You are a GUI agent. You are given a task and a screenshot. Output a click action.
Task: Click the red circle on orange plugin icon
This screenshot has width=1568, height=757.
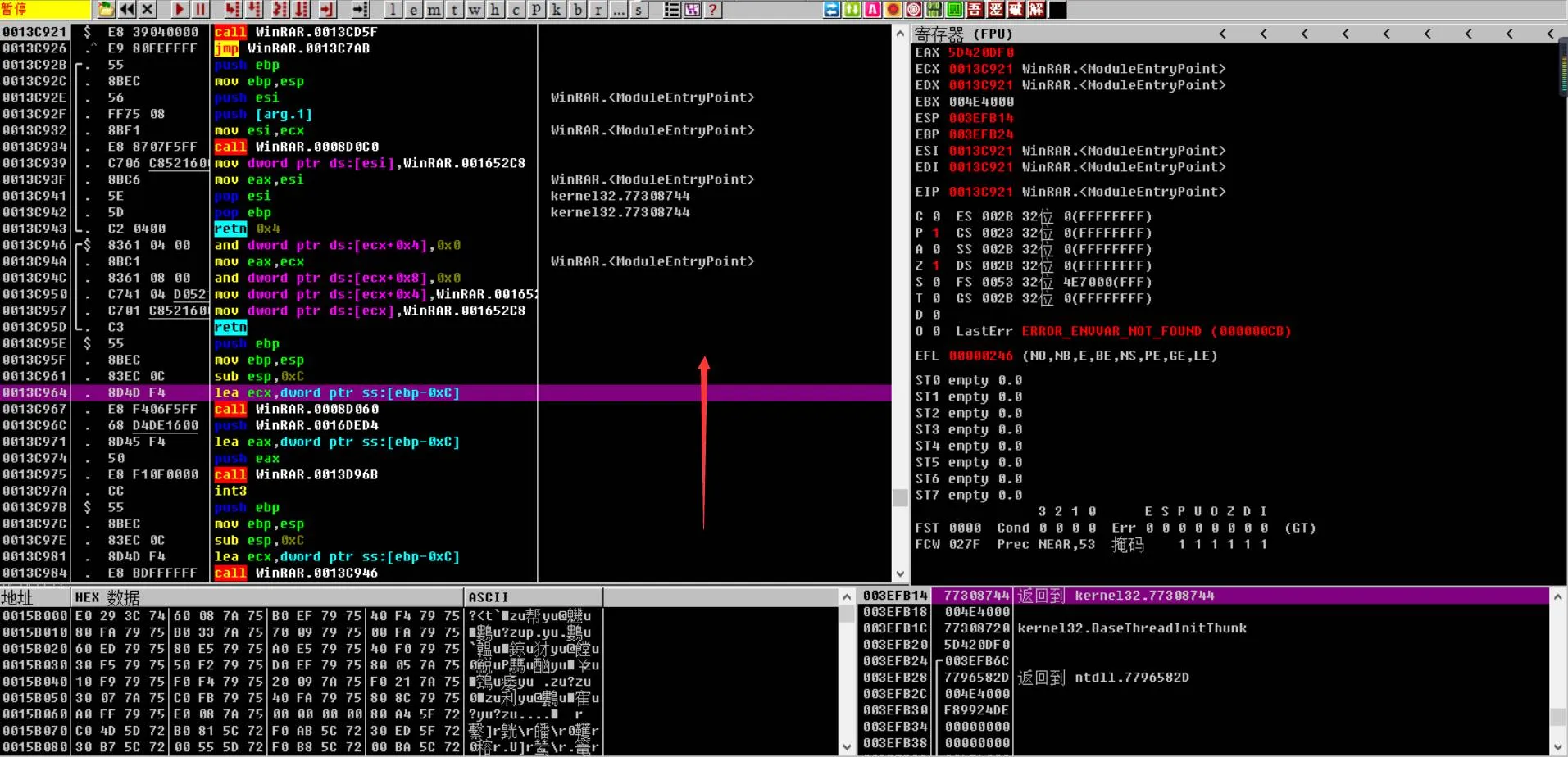tap(893, 10)
